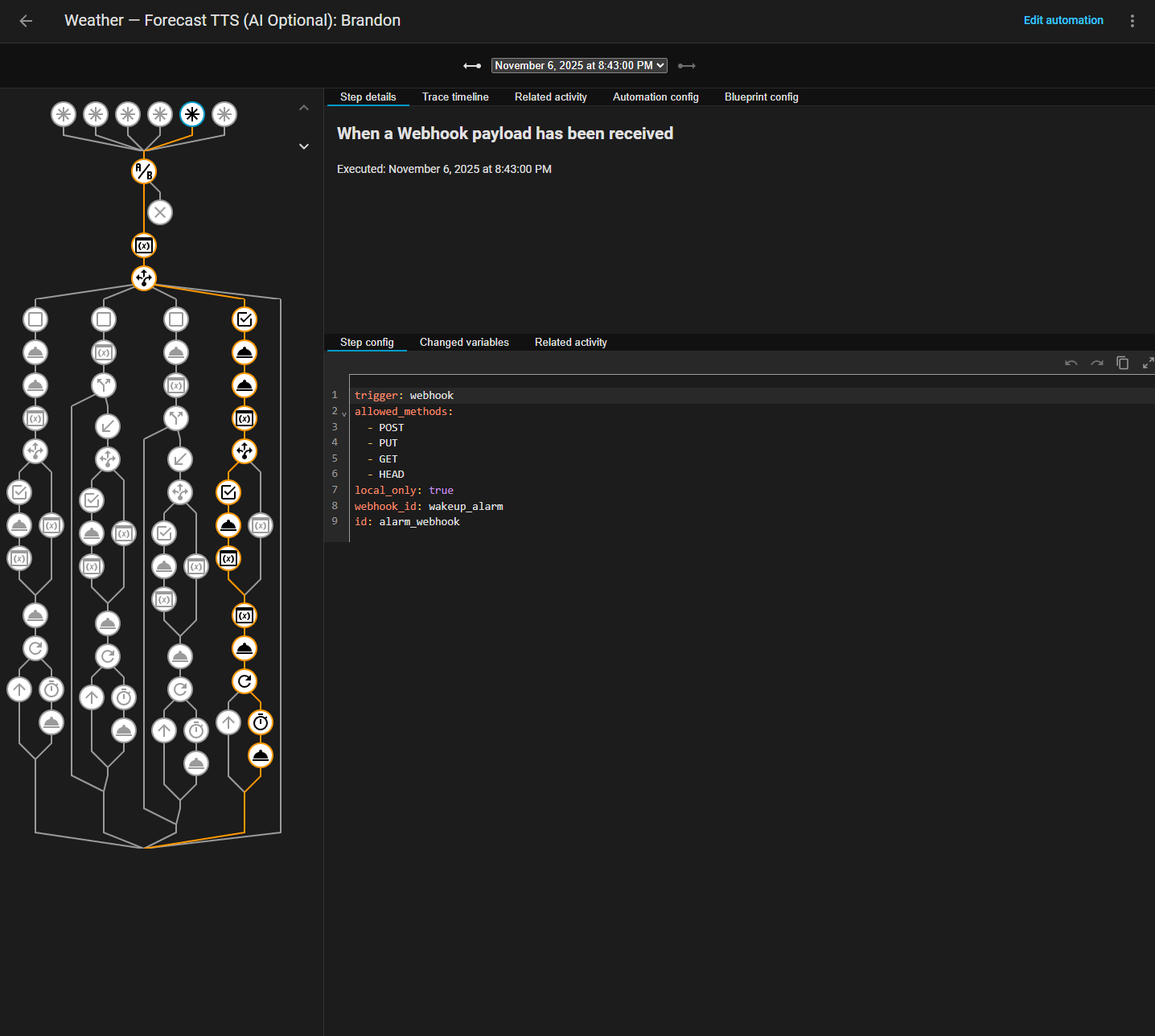
Task: Click the back arrow in header
Action: 26,21
